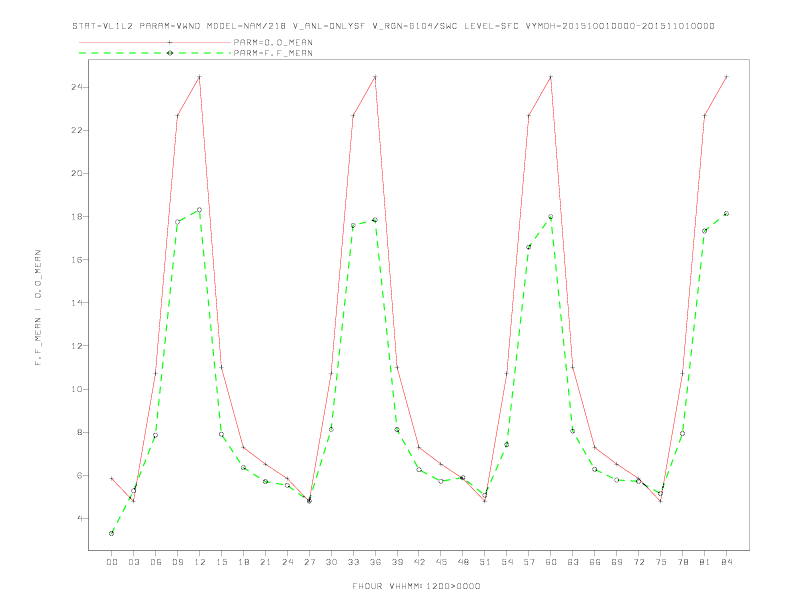Click x-axis forecast hour label 81

point(704,562)
